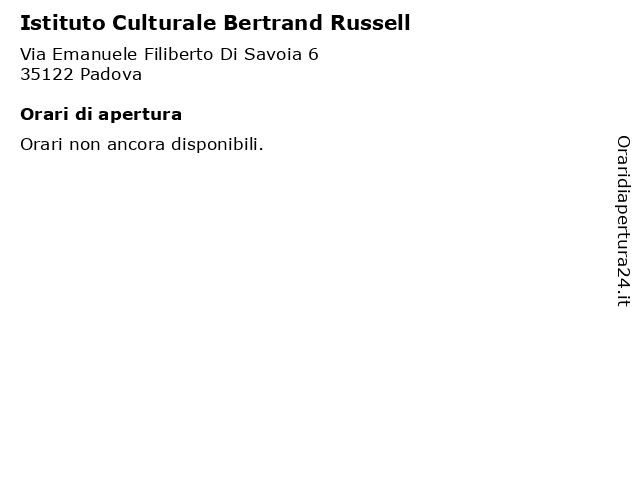Click the Oraridiapertura24.it vertical watermark
This screenshot has width=640, height=480.
[623, 221]
